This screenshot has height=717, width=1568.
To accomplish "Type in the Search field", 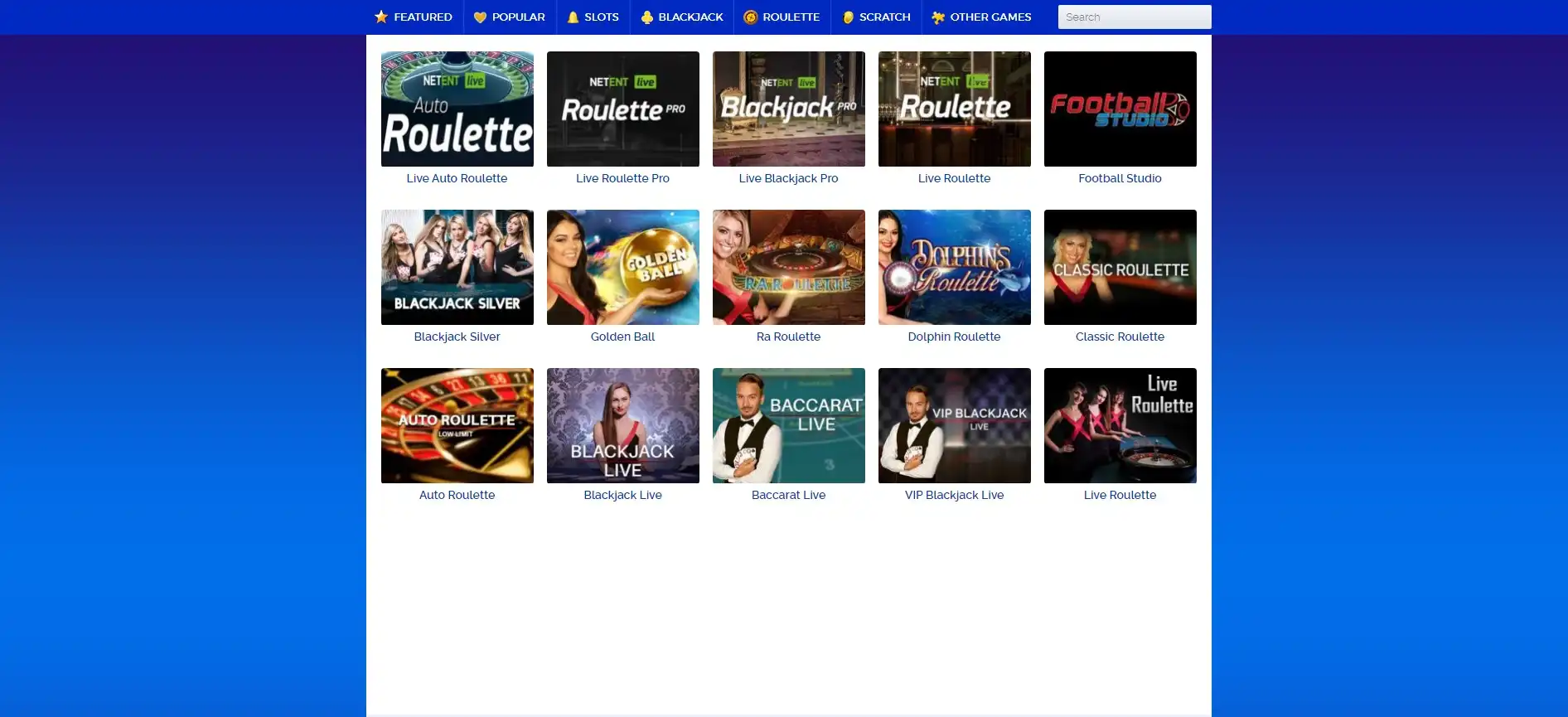I will [x=1134, y=17].
